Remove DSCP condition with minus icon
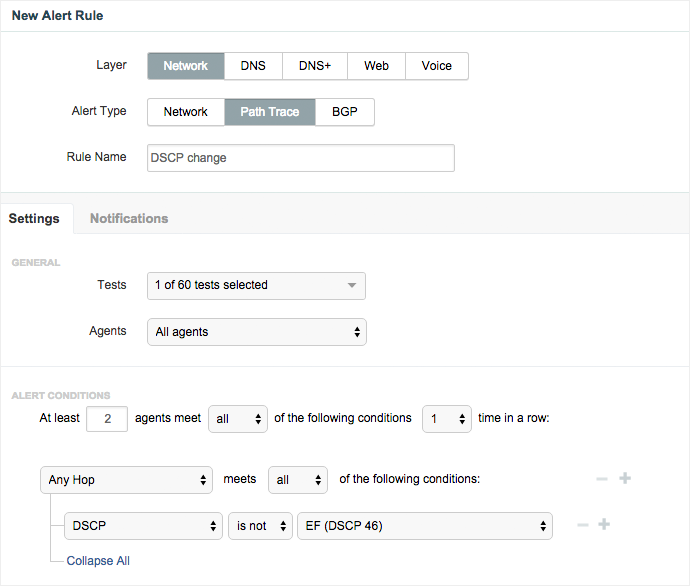 pos(582,525)
